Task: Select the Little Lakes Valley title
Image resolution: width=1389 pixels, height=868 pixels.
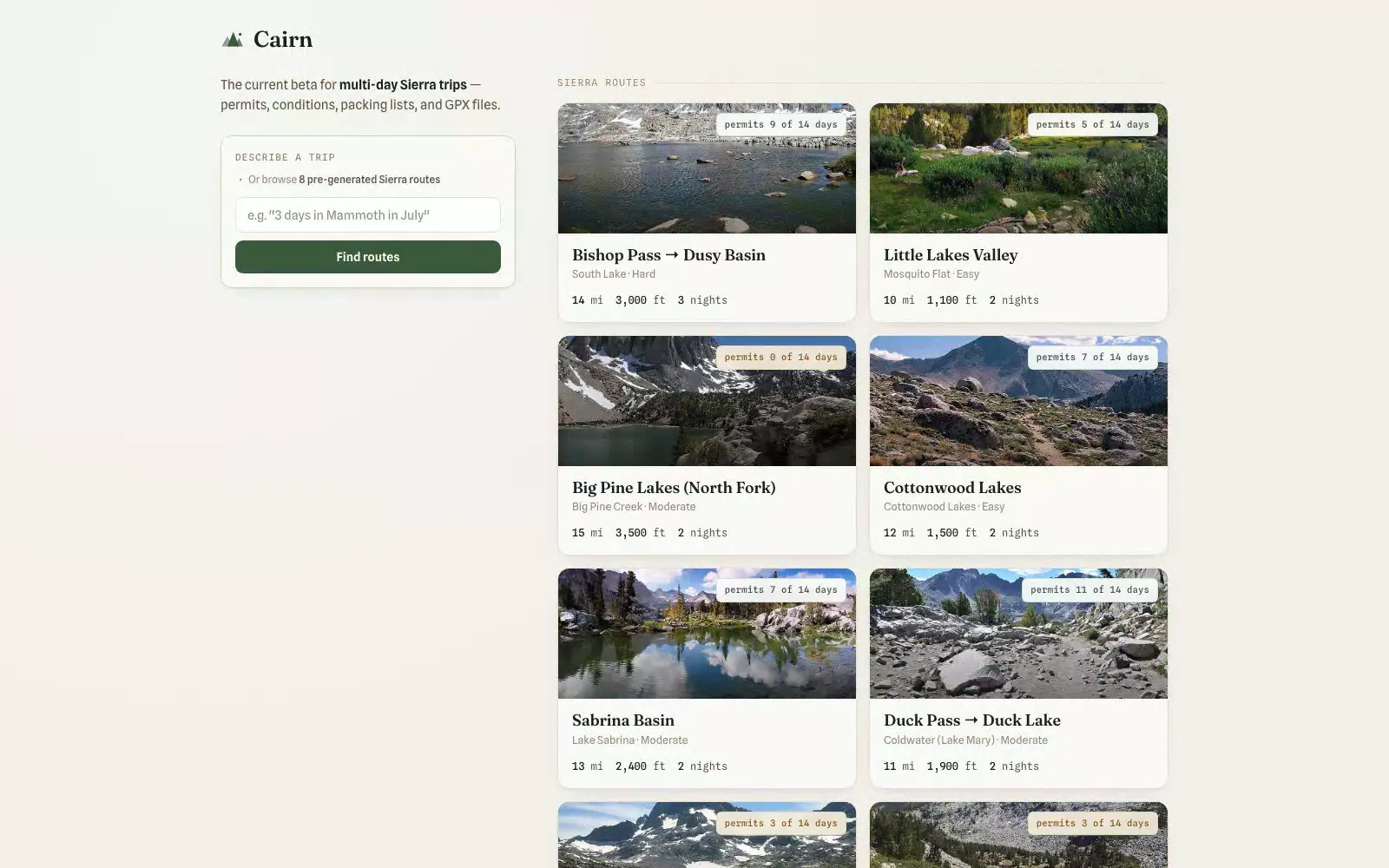Action: pyautogui.click(x=951, y=255)
